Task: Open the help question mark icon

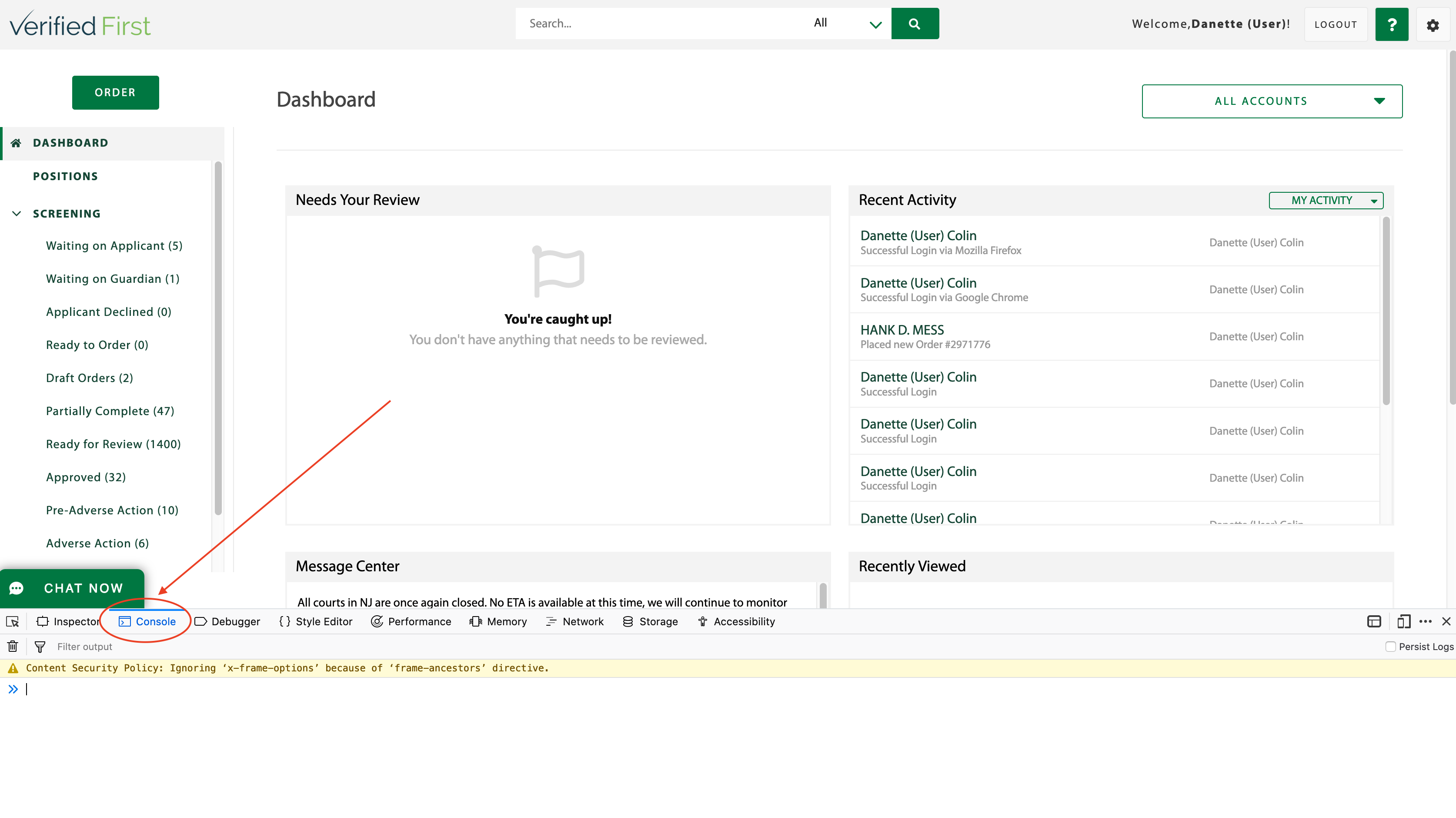Action: [x=1391, y=24]
